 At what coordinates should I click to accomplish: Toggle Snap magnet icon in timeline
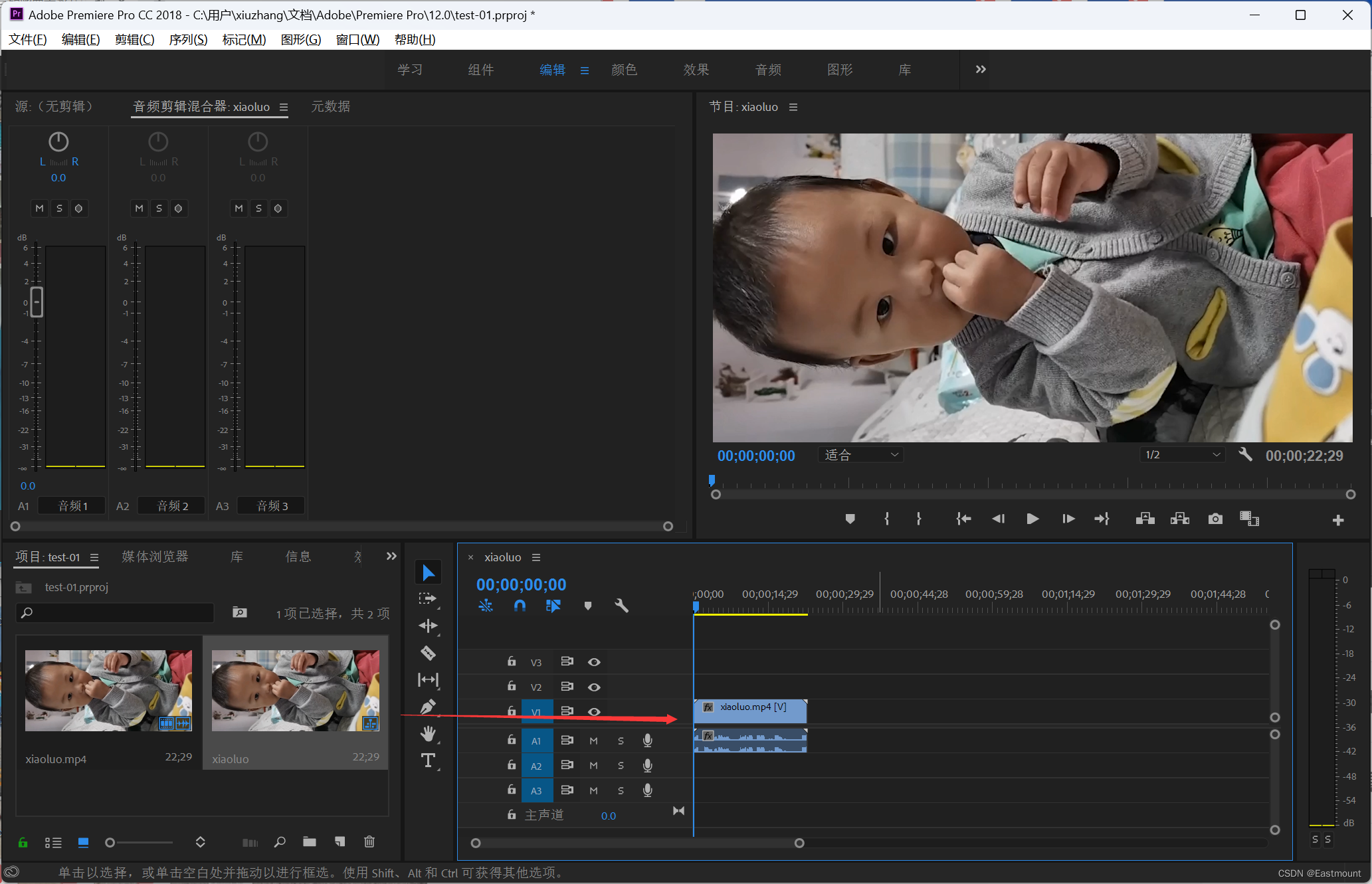520,606
